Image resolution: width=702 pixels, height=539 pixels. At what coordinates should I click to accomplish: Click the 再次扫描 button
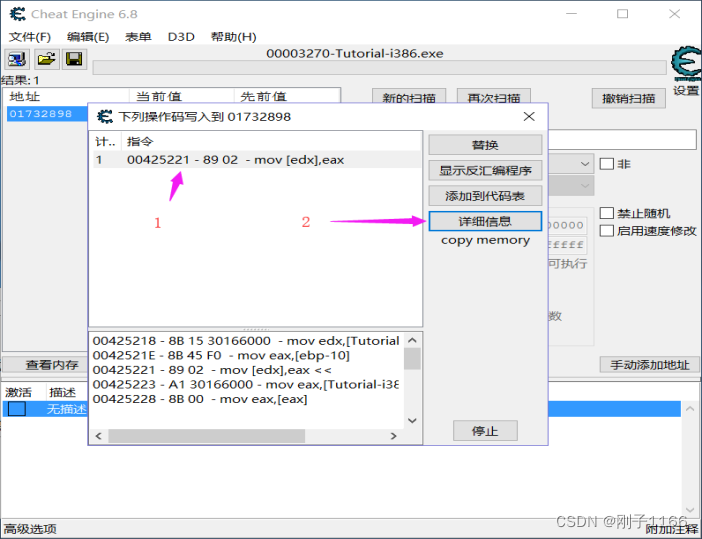click(x=493, y=97)
